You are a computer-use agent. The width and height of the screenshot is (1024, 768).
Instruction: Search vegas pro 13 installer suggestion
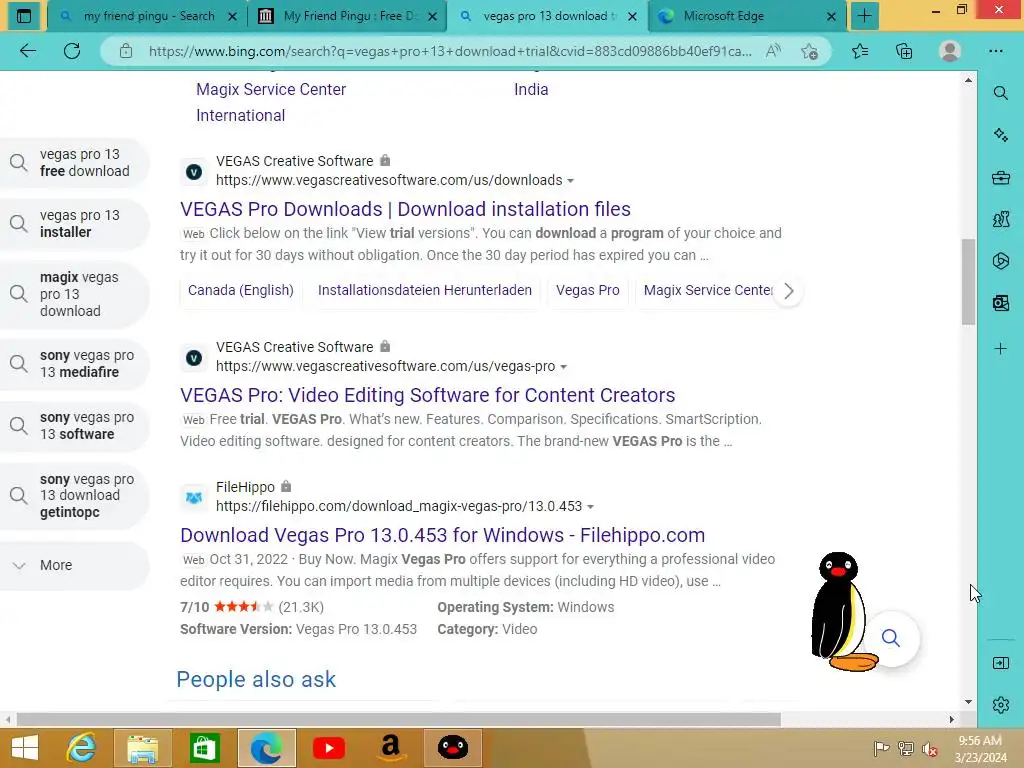click(75, 223)
